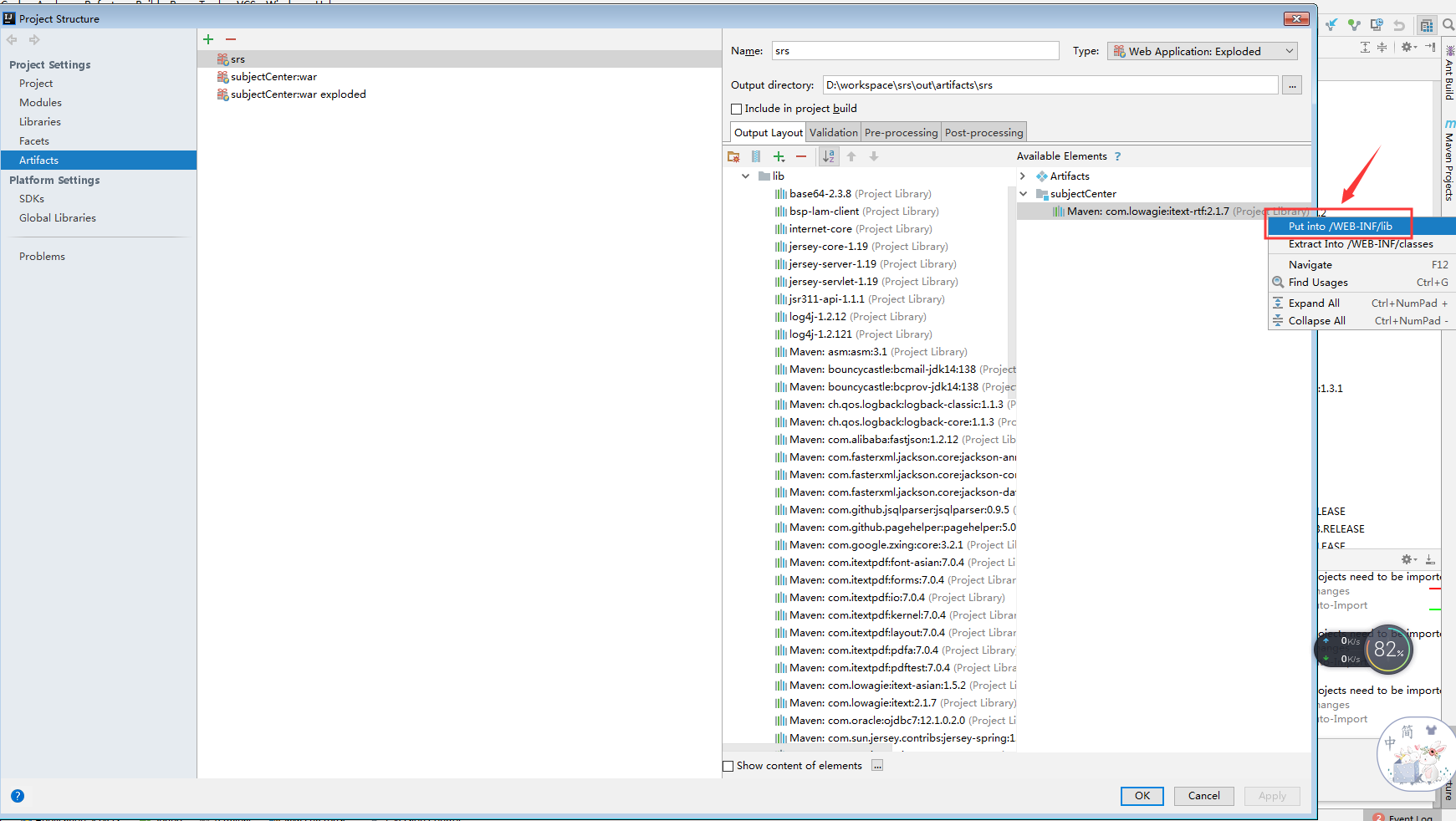The width and height of the screenshot is (1456, 821).
Task: Click the search icon in the top toolbar
Action: point(1448,24)
